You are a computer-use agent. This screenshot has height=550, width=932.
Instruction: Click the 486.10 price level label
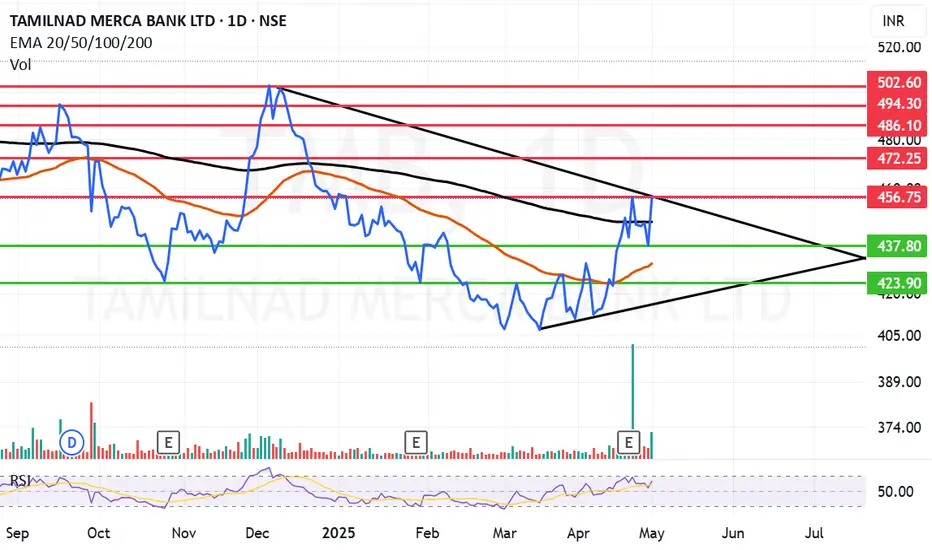tap(897, 125)
